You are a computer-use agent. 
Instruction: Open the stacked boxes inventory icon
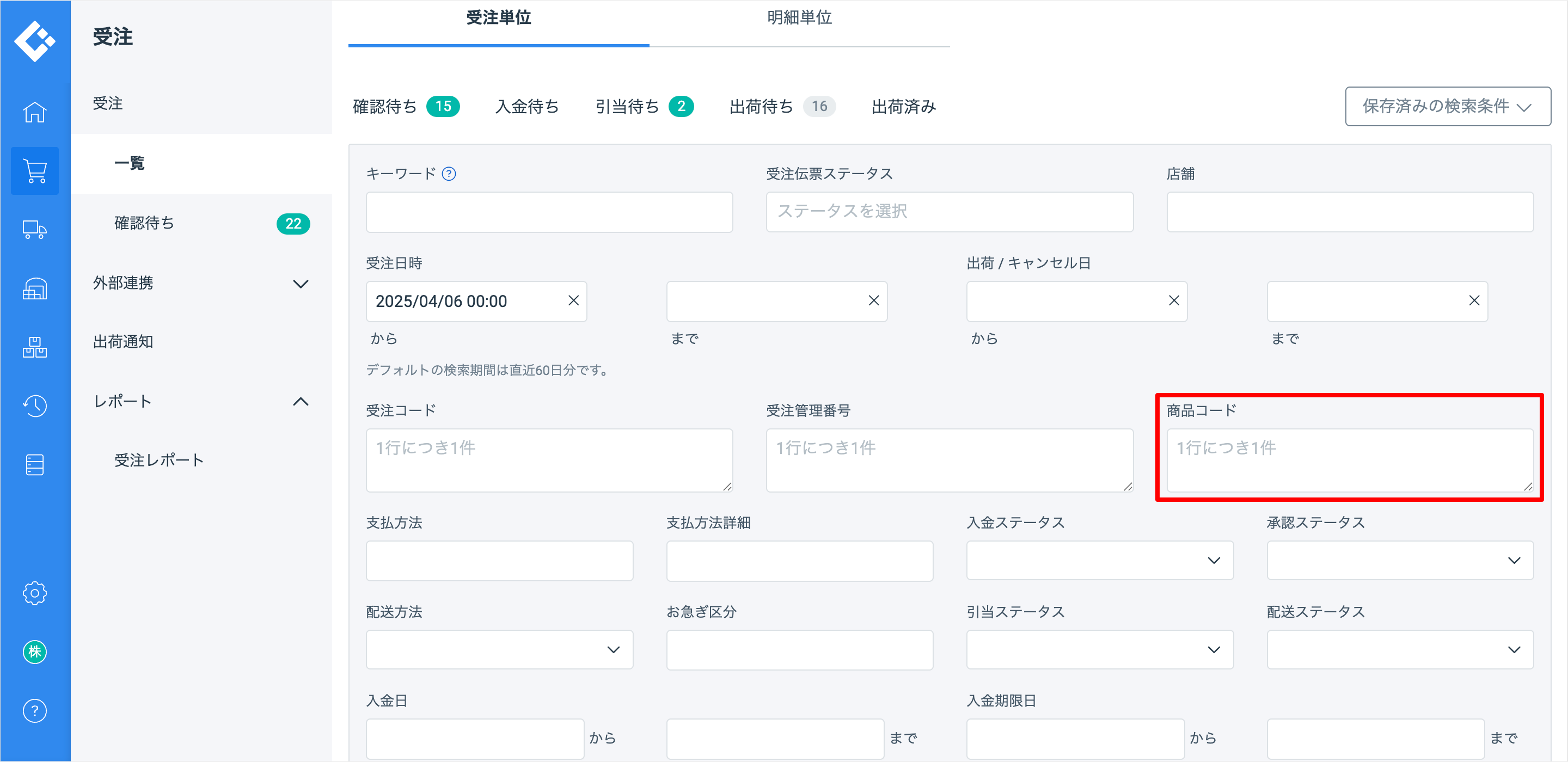pos(35,347)
